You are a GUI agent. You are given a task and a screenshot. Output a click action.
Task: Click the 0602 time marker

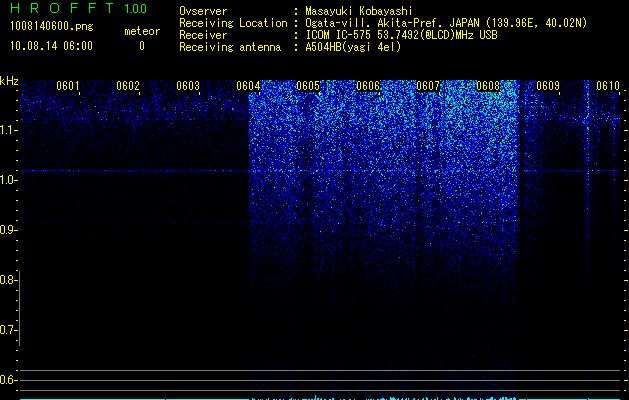point(128,86)
